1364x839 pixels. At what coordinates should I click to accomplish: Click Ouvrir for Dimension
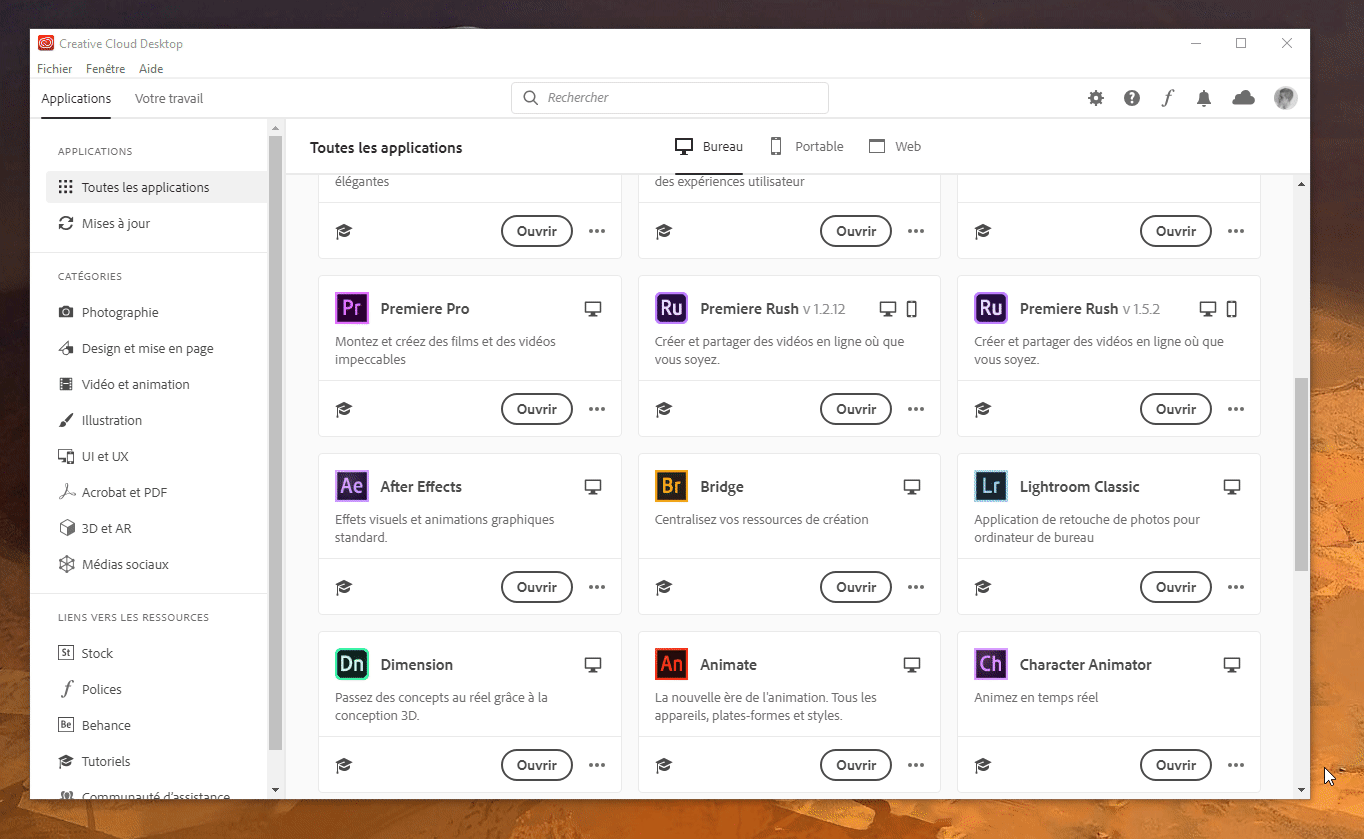(537, 765)
